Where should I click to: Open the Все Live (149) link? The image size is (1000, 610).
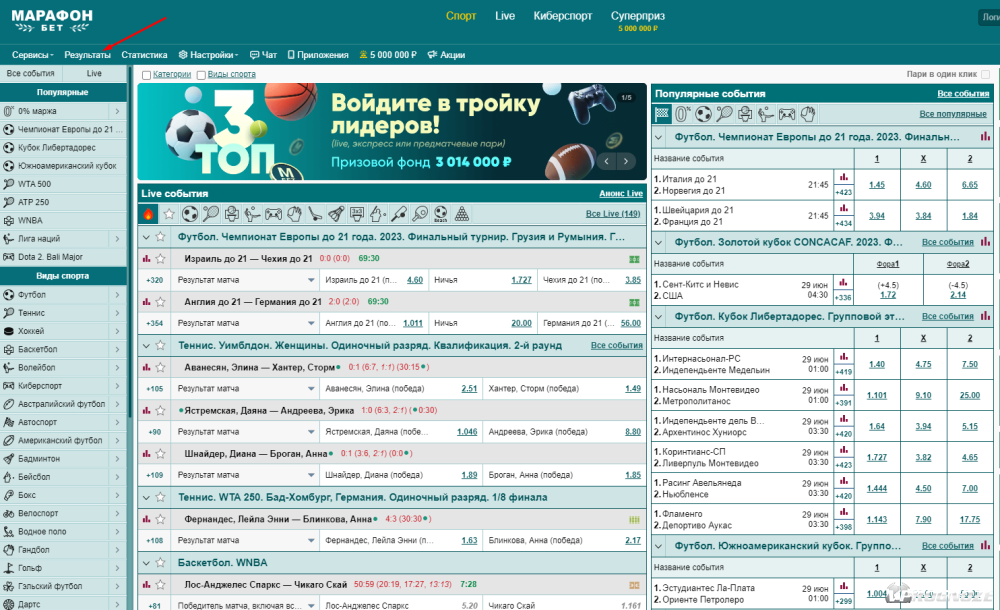[612, 214]
